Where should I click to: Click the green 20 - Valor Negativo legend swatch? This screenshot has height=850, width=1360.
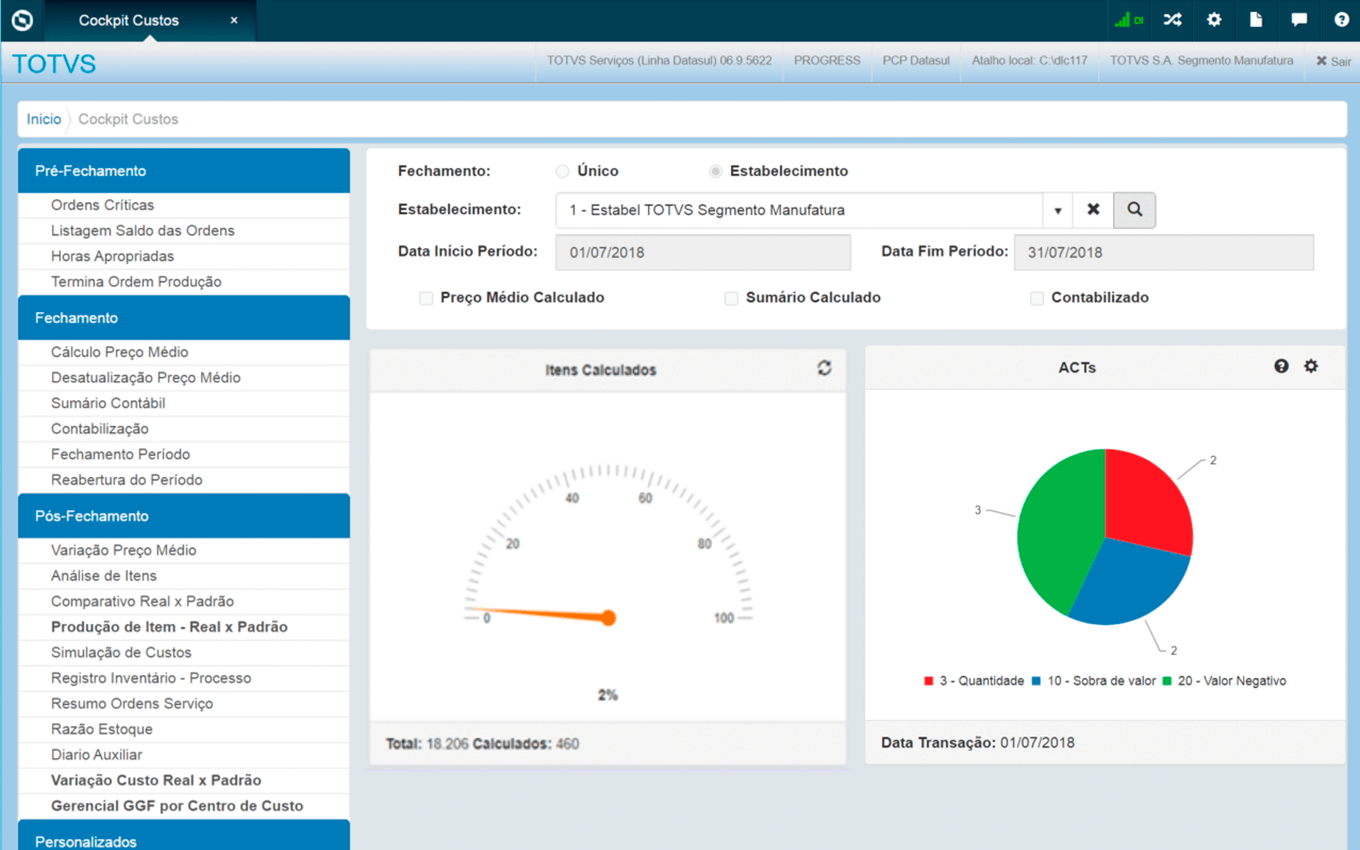point(1167,681)
